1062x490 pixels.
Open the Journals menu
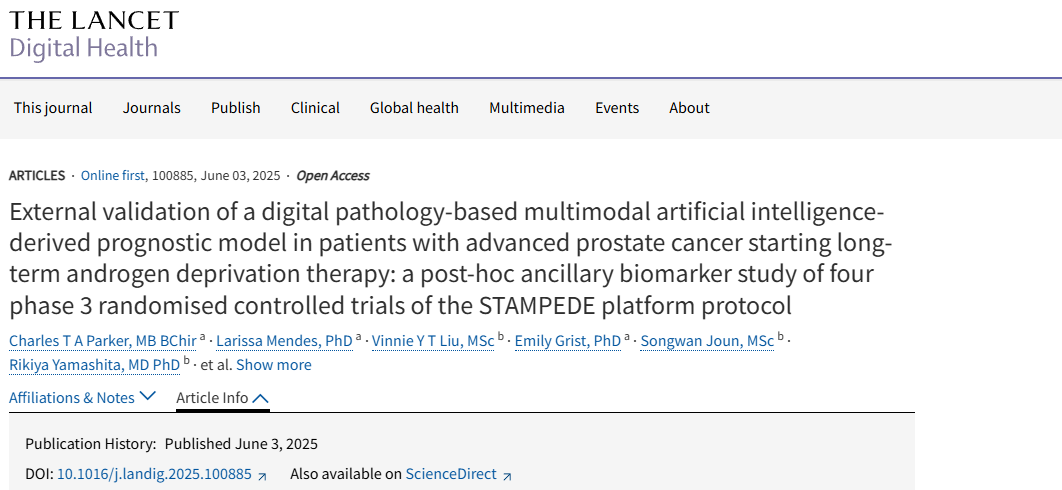click(x=152, y=108)
